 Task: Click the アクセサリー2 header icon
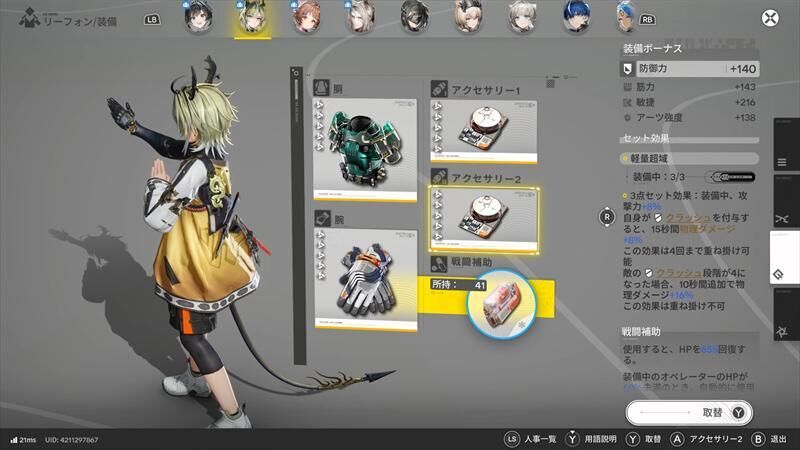point(439,177)
